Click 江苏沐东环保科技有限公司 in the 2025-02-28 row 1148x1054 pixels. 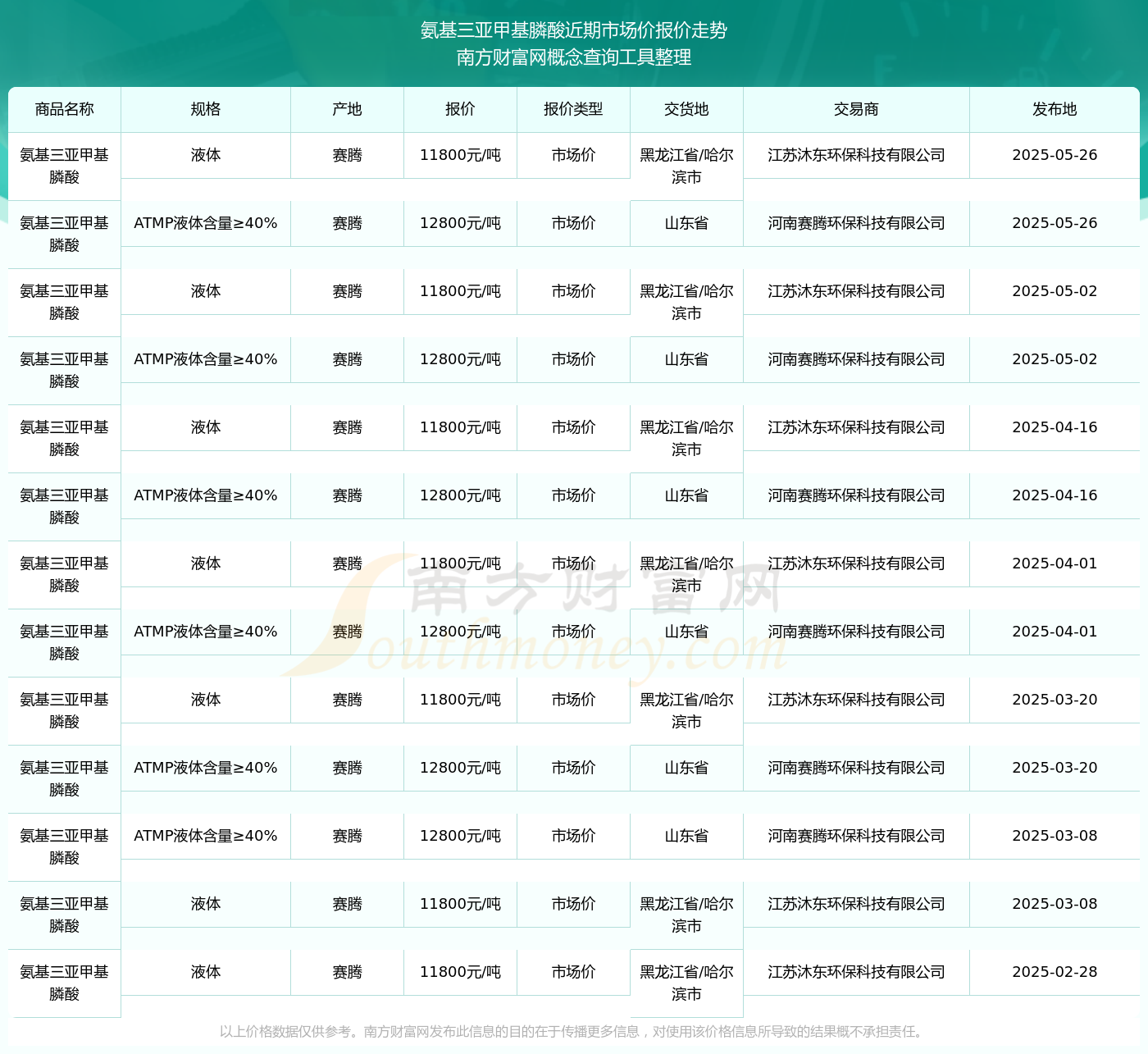[856, 972]
